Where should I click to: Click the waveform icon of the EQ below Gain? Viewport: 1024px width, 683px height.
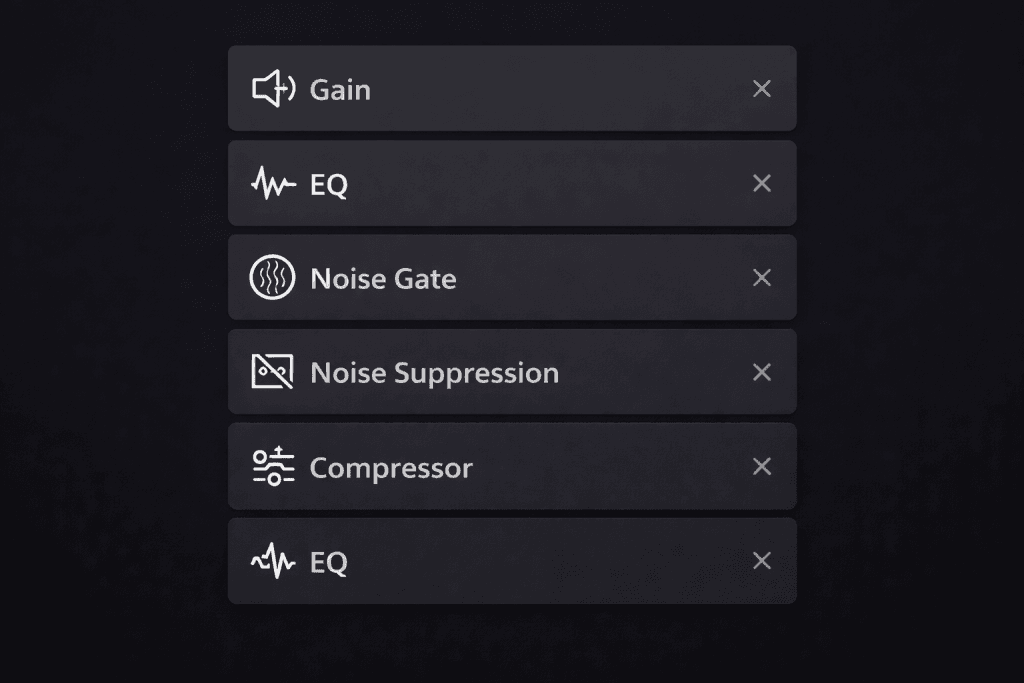tap(273, 184)
